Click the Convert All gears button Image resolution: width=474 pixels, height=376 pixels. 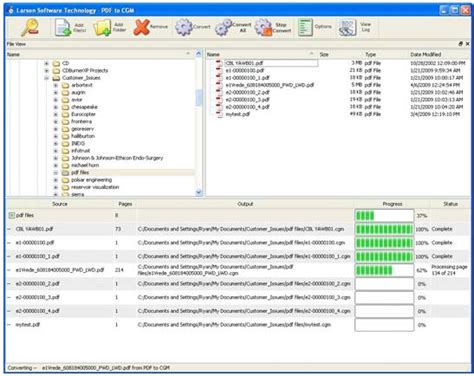[233, 27]
